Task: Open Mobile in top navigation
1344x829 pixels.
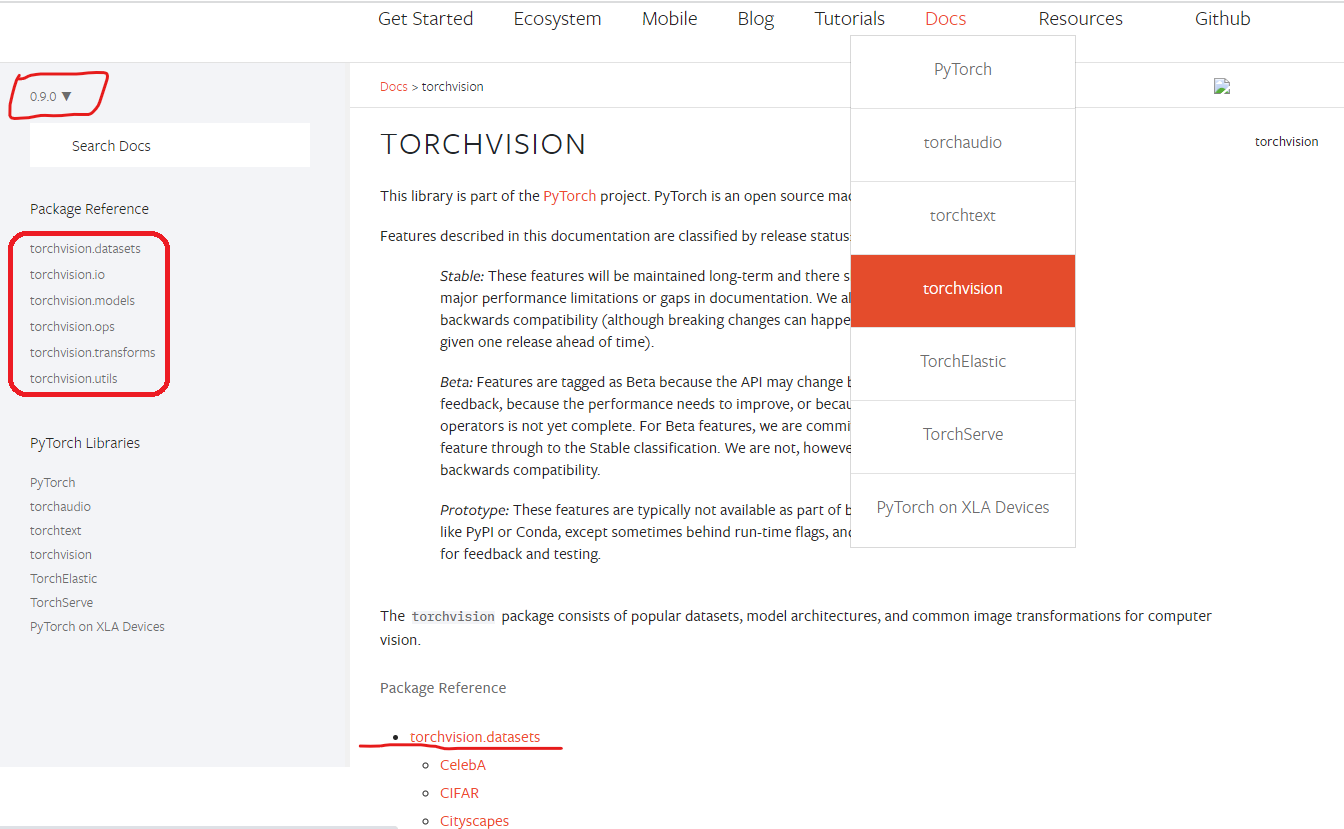Action: pos(669,19)
